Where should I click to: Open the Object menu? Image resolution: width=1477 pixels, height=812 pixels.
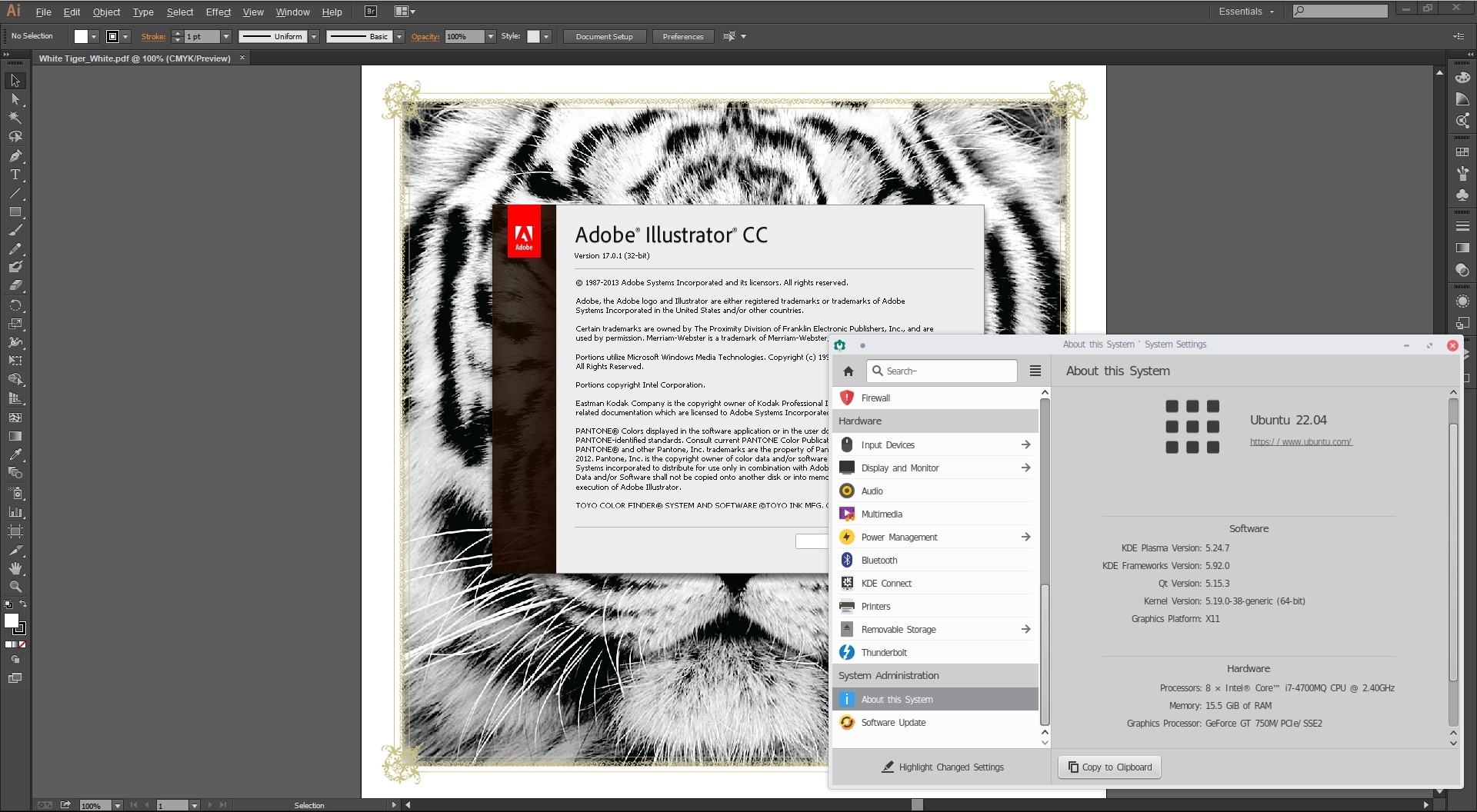click(106, 12)
